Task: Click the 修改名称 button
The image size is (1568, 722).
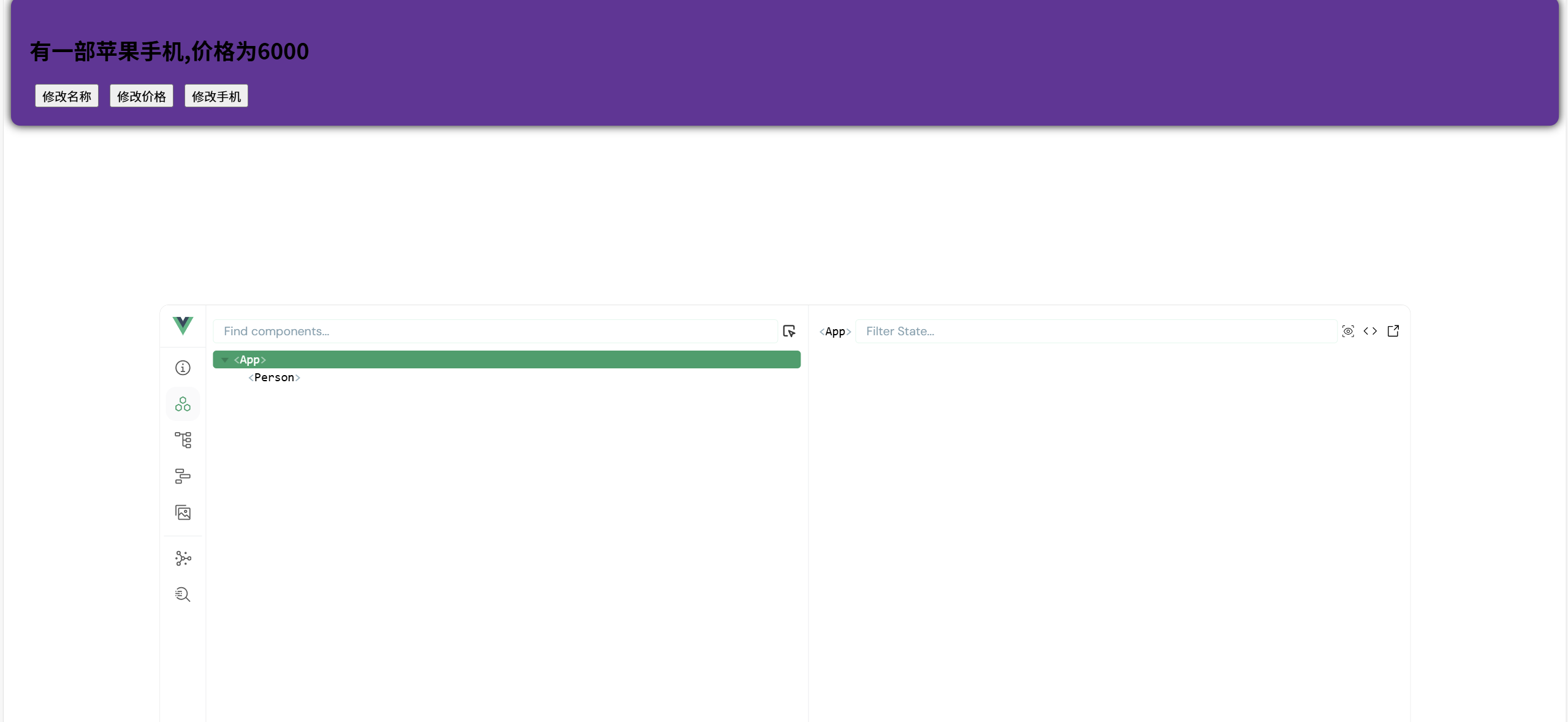Action: pyautogui.click(x=66, y=96)
